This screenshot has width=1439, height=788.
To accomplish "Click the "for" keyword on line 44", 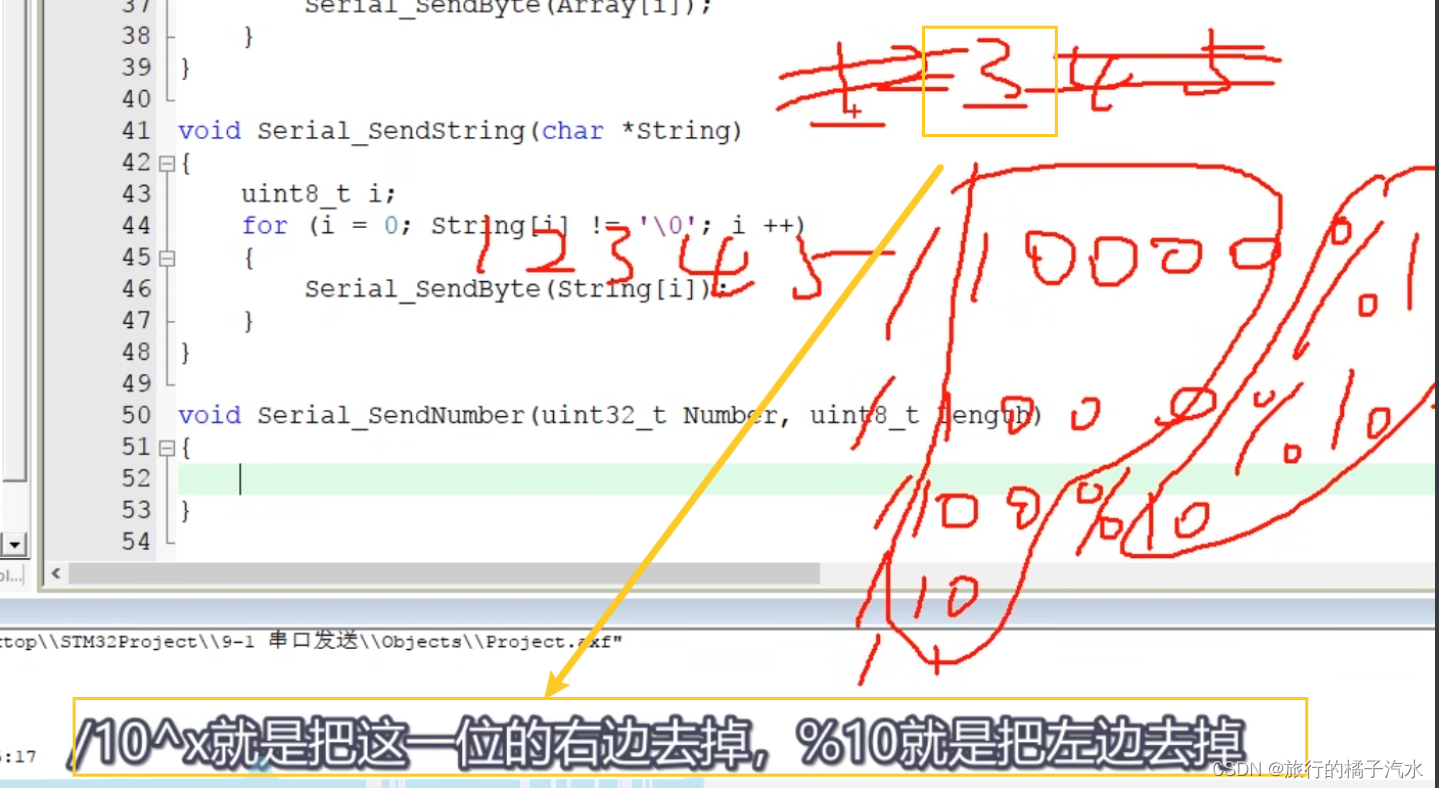I will [x=264, y=226].
